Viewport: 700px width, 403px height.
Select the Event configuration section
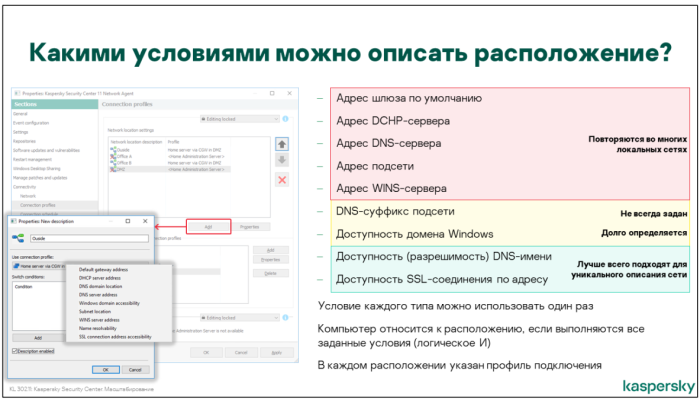pyautogui.click(x=31, y=123)
